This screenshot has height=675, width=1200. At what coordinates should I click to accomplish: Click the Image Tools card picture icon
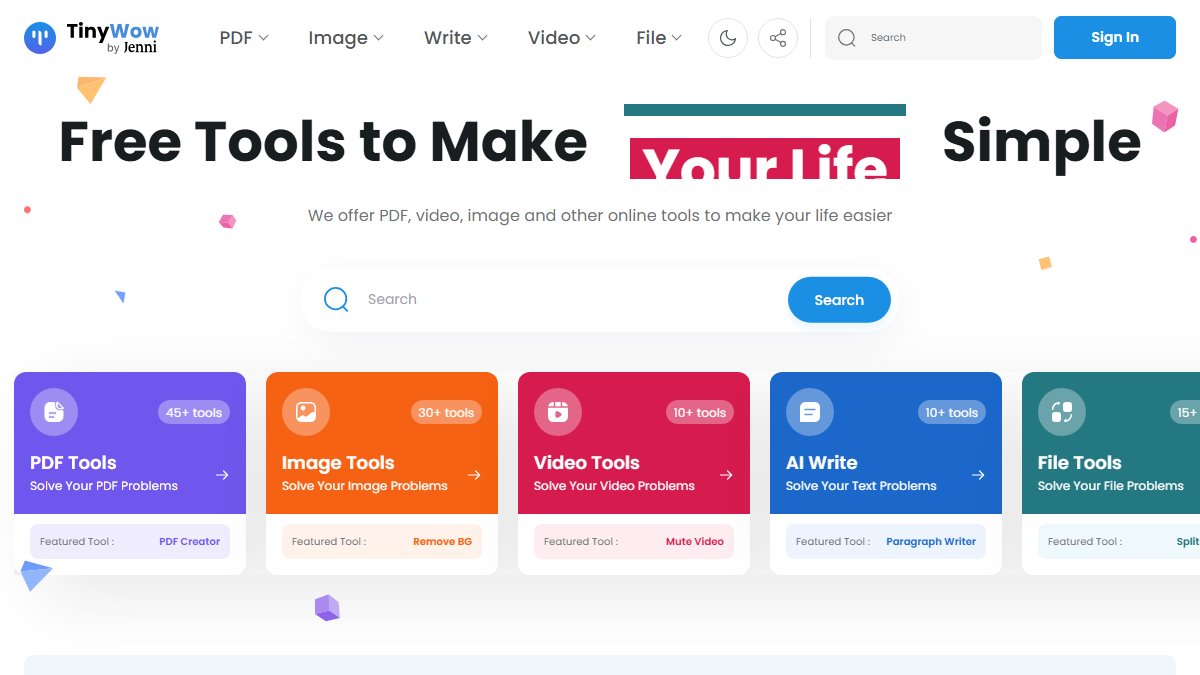306,412
